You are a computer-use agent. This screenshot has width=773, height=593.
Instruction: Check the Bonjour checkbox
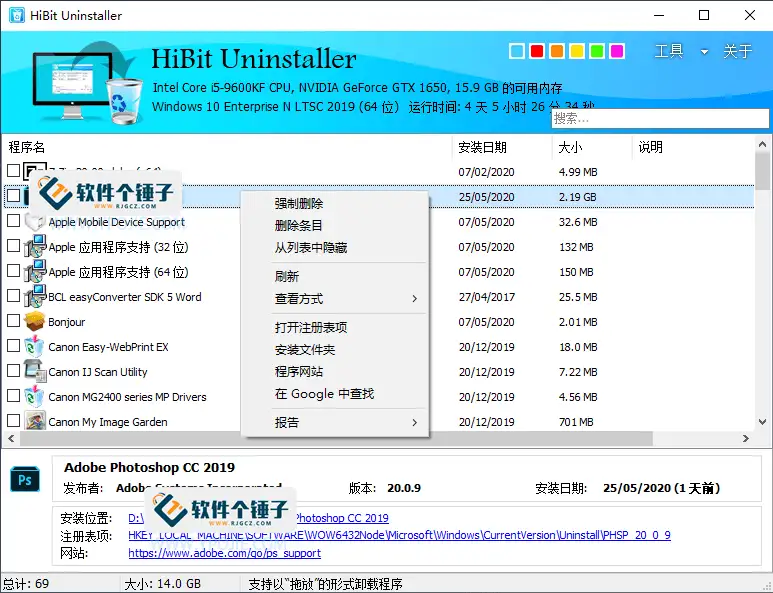pyautogui.click(x=13, y=321)
